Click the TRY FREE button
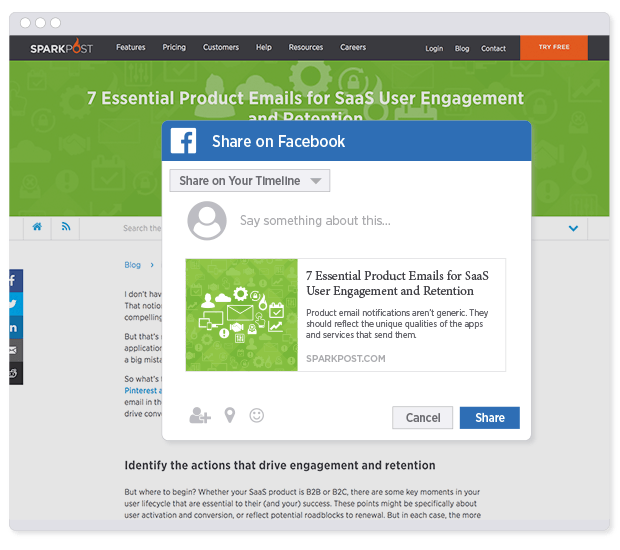The image size is (620, 550). 554,47
